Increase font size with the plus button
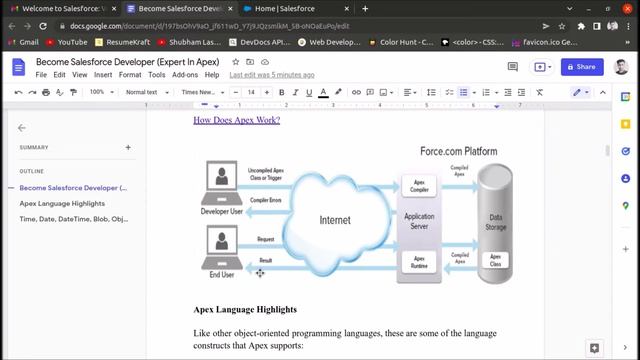The image size is (640, 360). tap(267, 93)
